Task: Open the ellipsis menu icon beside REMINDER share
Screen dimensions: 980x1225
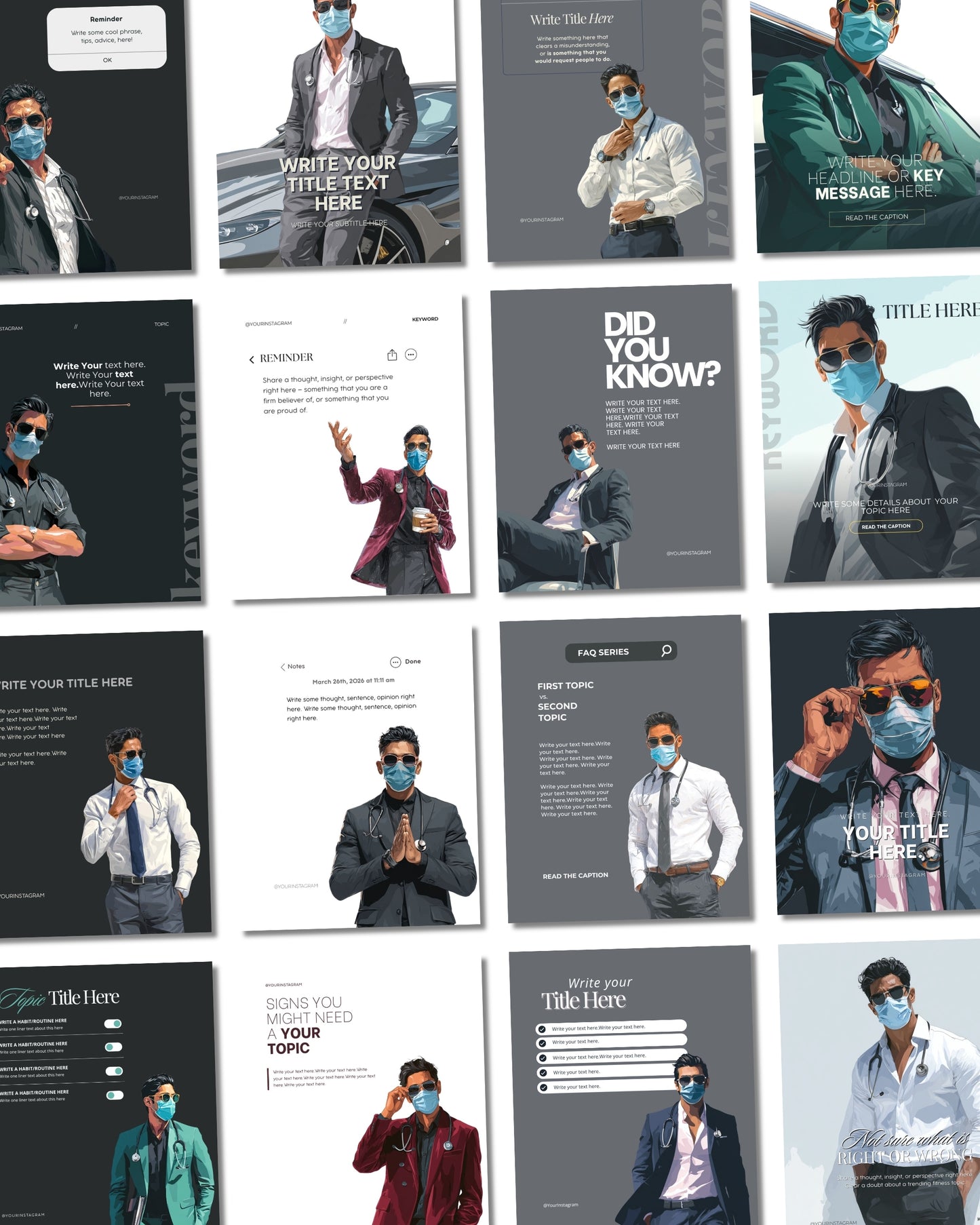Action: tap(411, 354)
